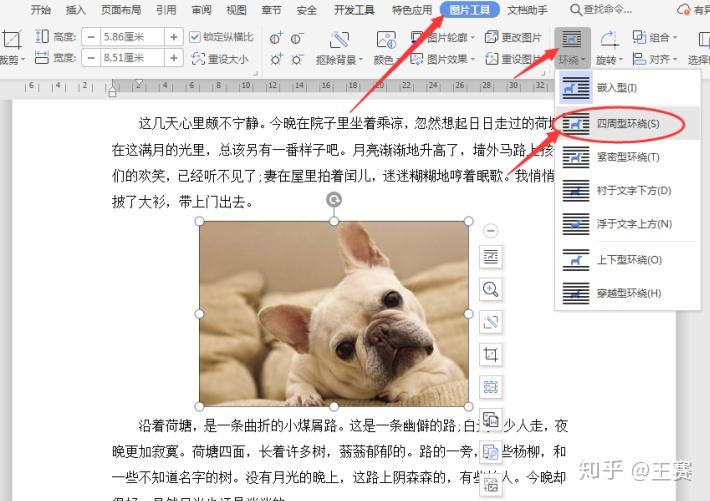Screen dimensions: 710x501
Task: Click dashed picture-frame icon beside picture
Action: pos(491,387)
